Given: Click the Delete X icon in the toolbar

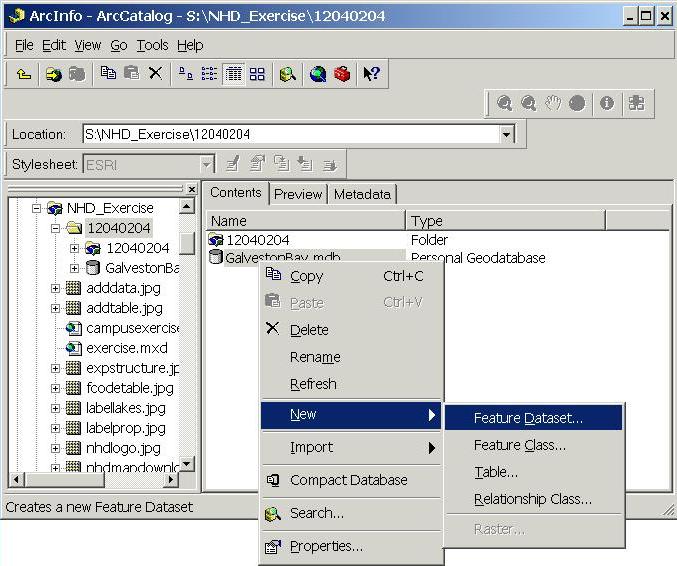Looking at the screenshot, I should pyautogui.click(x=155, y=74).
